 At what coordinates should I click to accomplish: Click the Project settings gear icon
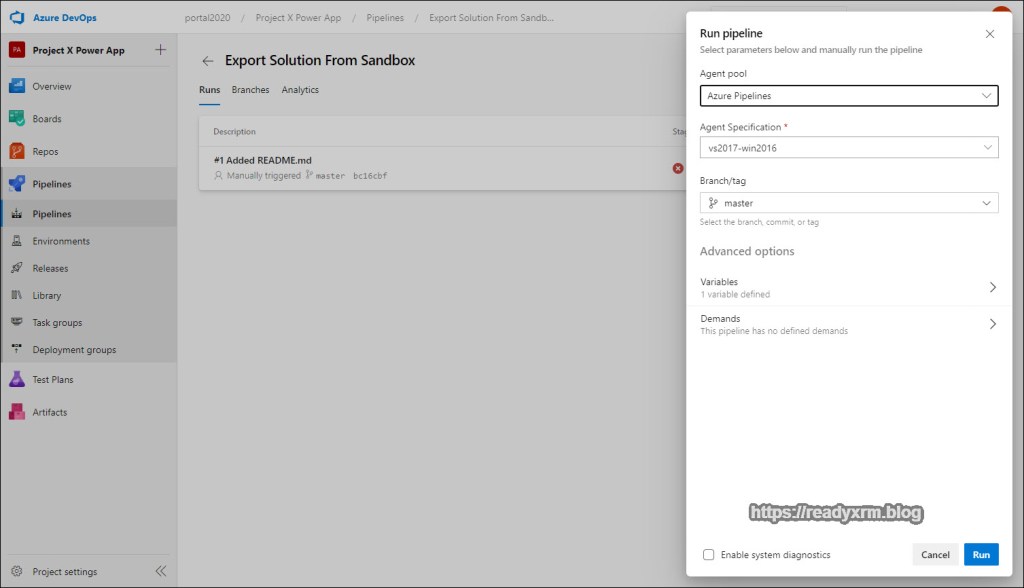point(16,572)
